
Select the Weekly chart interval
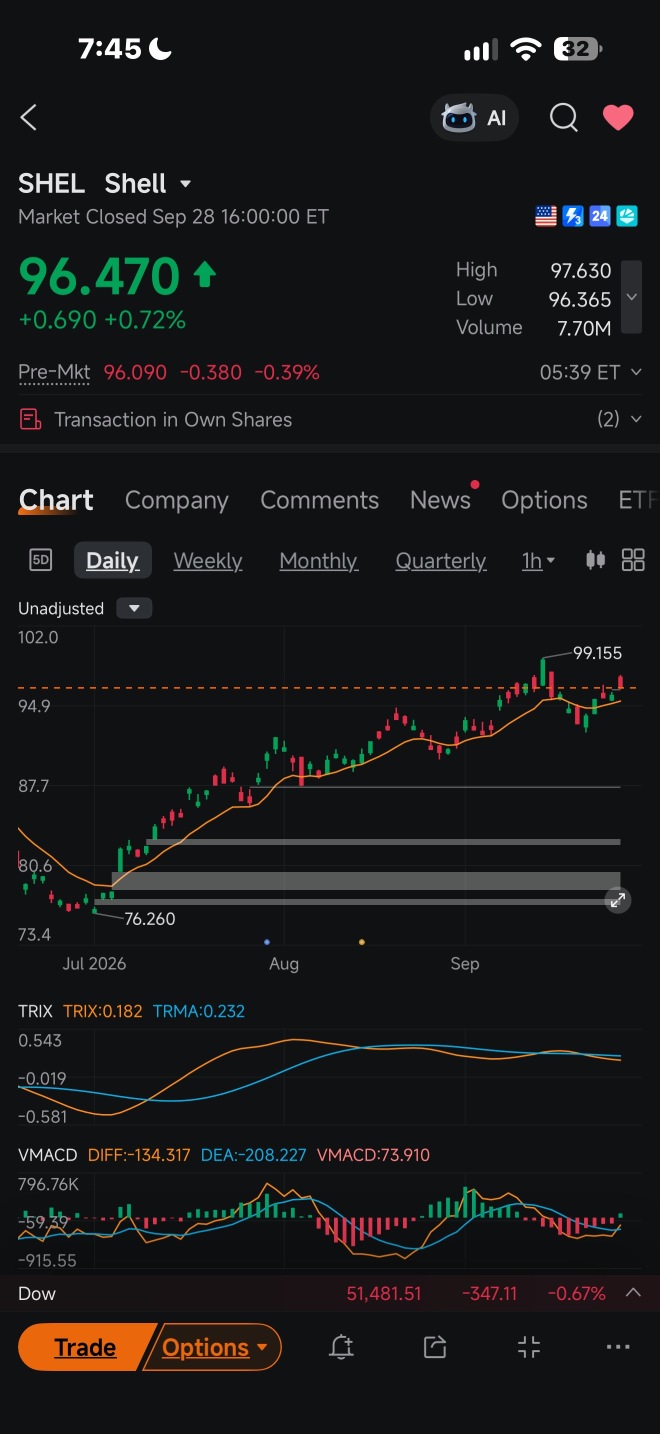[208, 561]
